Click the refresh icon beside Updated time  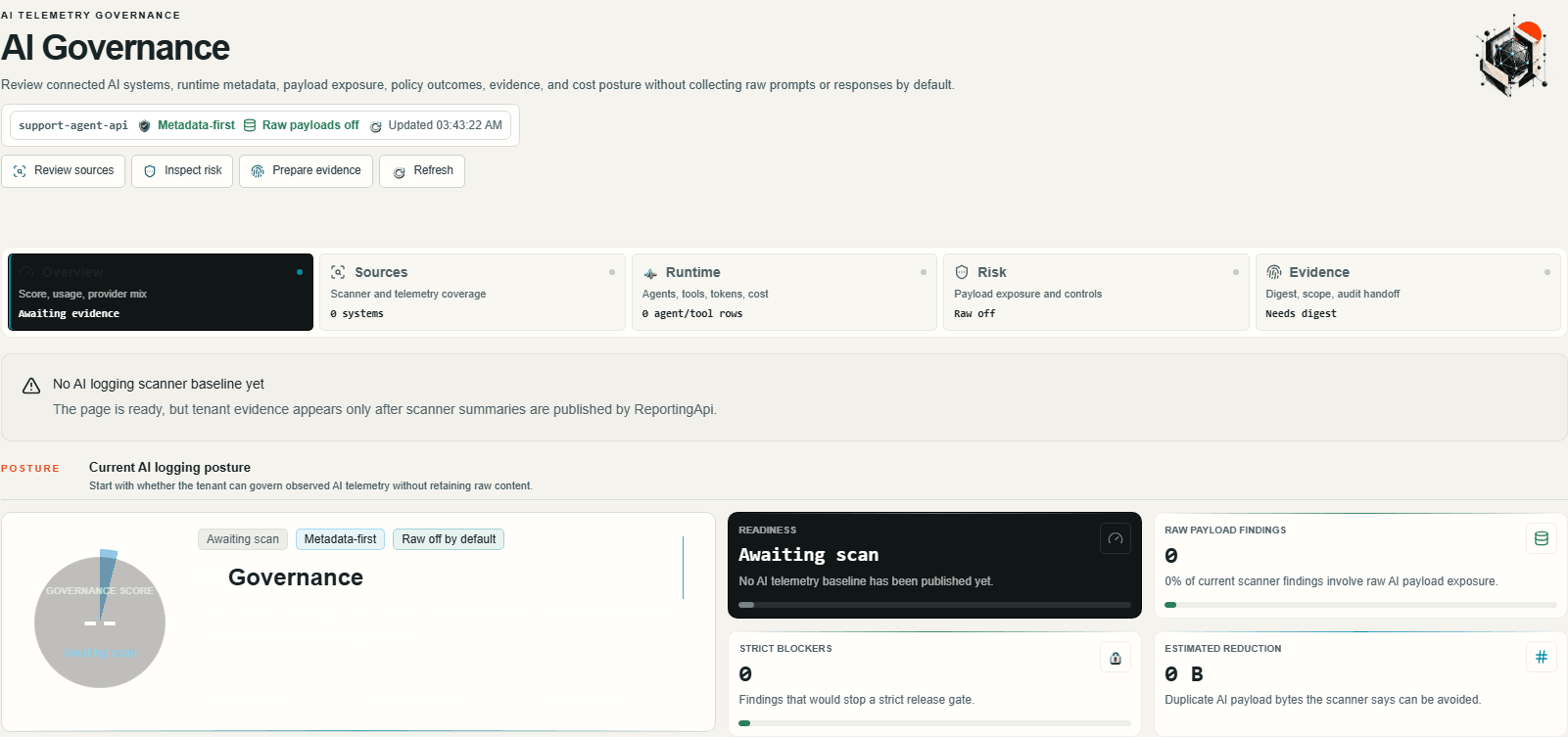click(x=375, y=126)
